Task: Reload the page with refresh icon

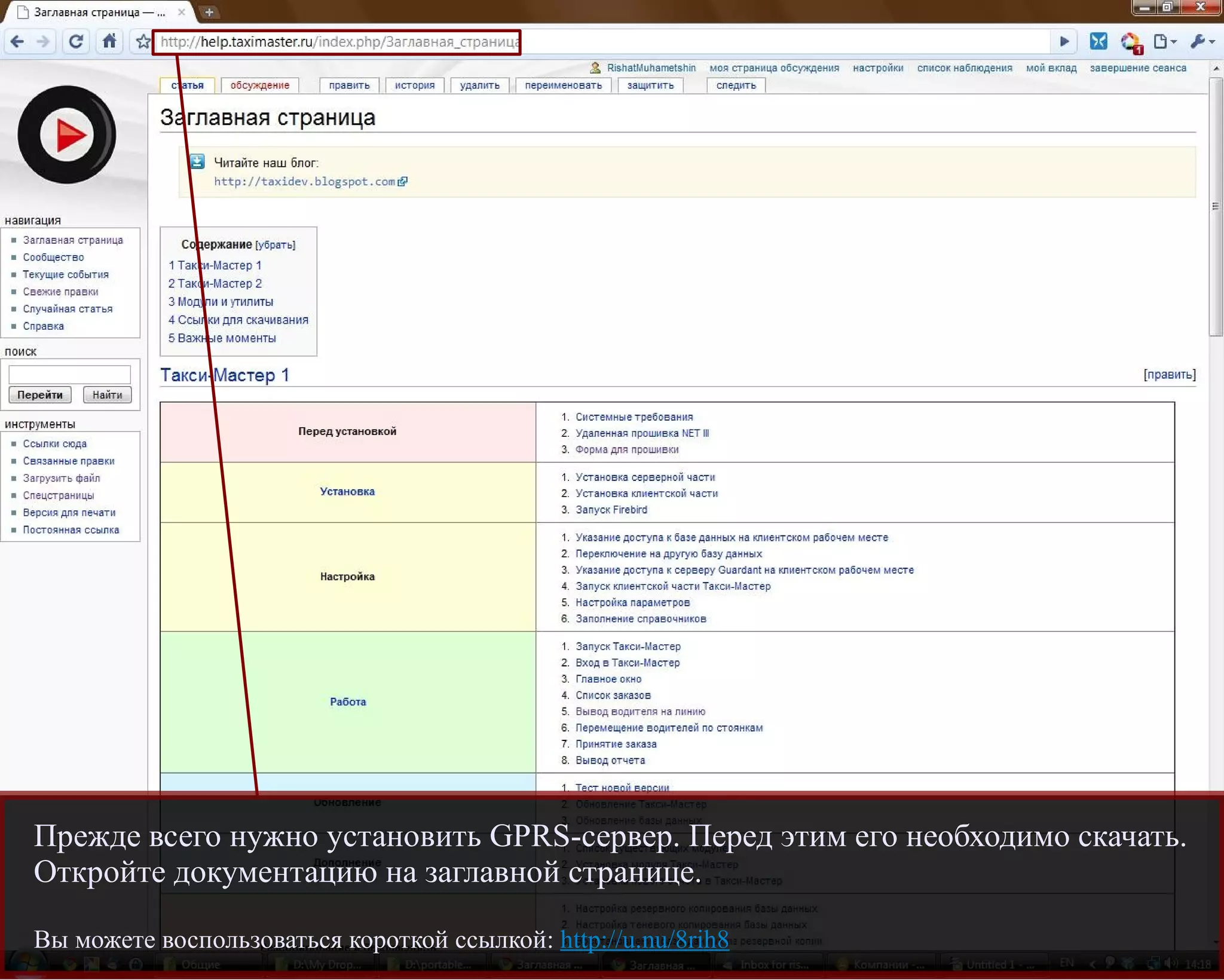Action: [x=76, y=42]
